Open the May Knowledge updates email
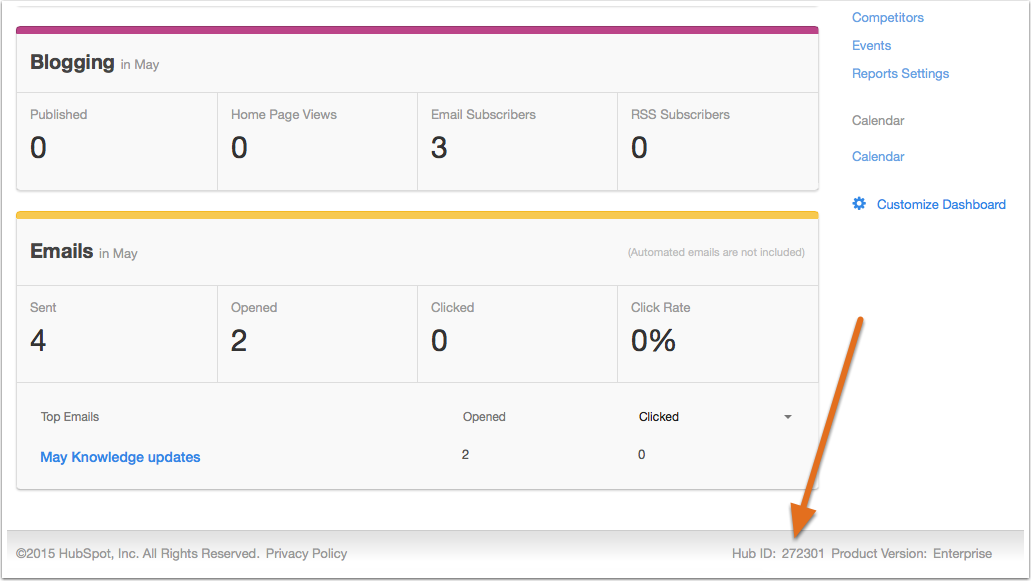The height and width of the screenshot is (581, 1031). 120,457
